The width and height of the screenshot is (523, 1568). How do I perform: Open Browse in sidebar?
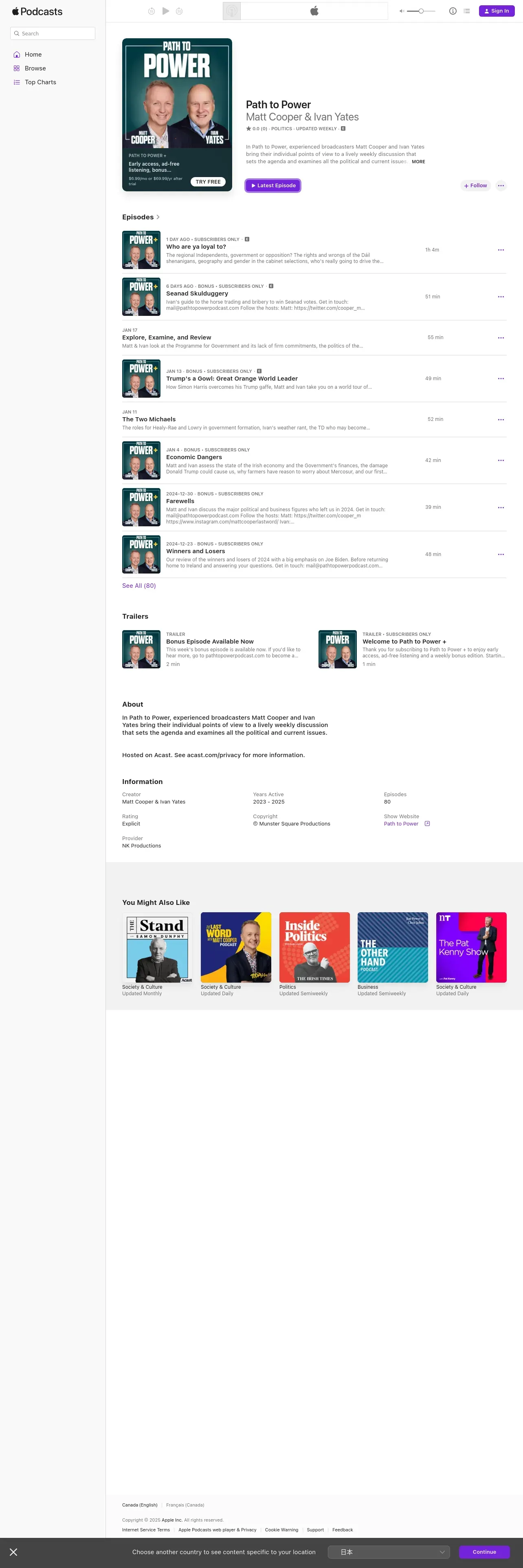35,68
